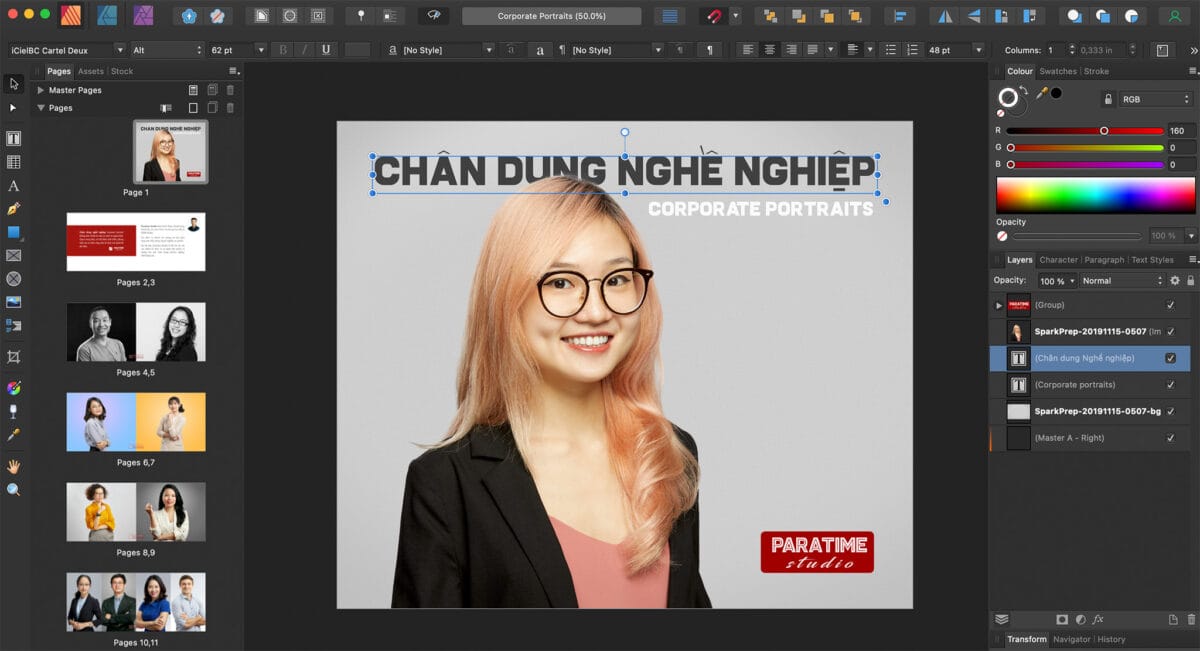Toggle visibility of Master A - Right layer

pyautogui.click(x=1171, y=438)
